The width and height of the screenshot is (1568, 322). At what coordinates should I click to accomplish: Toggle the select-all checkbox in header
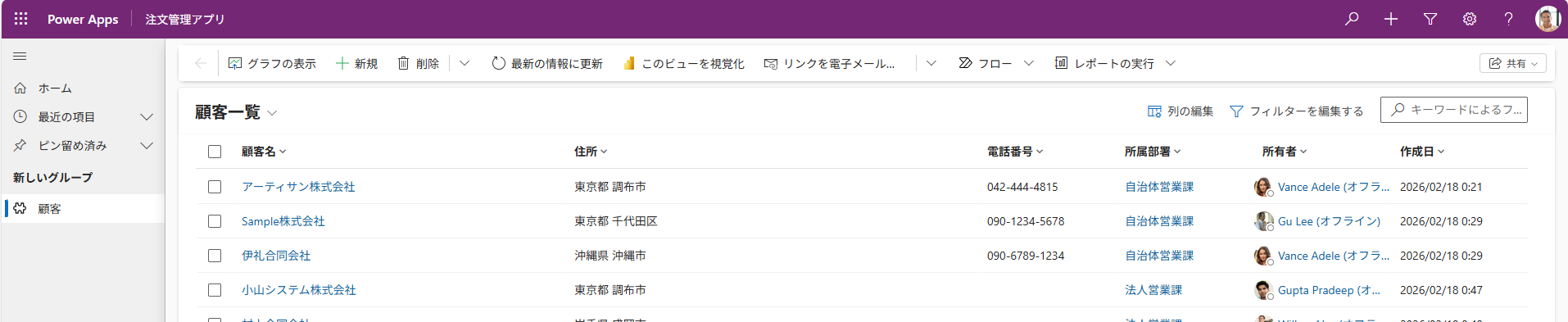pyautogui.click(x=215, y=152)
